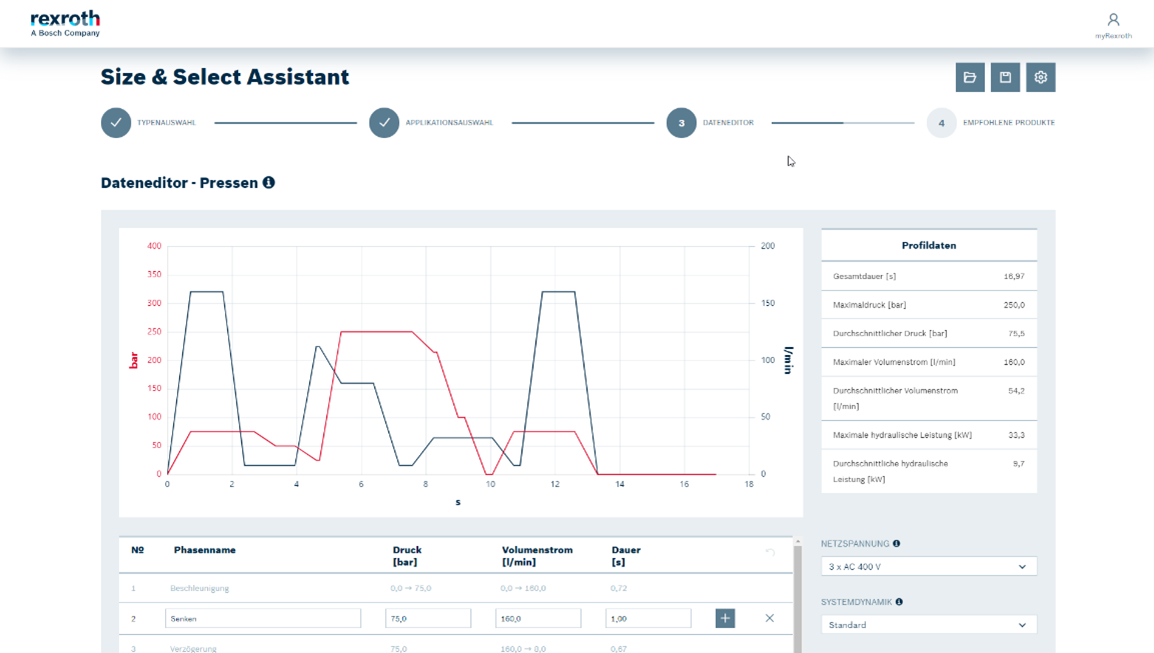Click the Druck input with value 75,0
Viewport: 1154px width, 653px height.
(428, 619)
